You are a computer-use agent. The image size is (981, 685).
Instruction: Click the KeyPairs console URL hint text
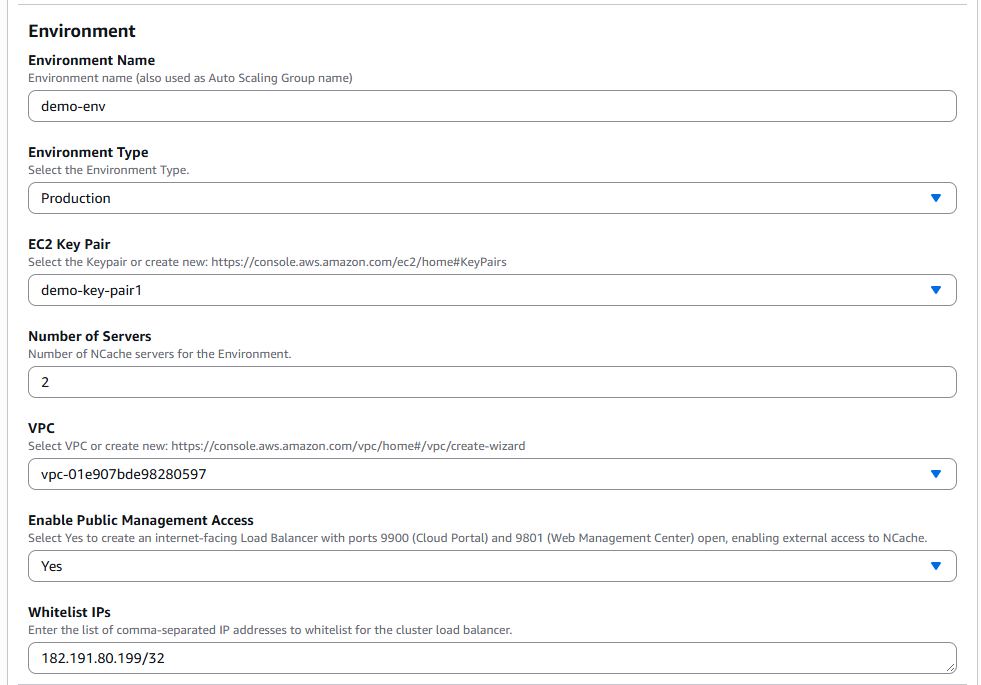267,262
